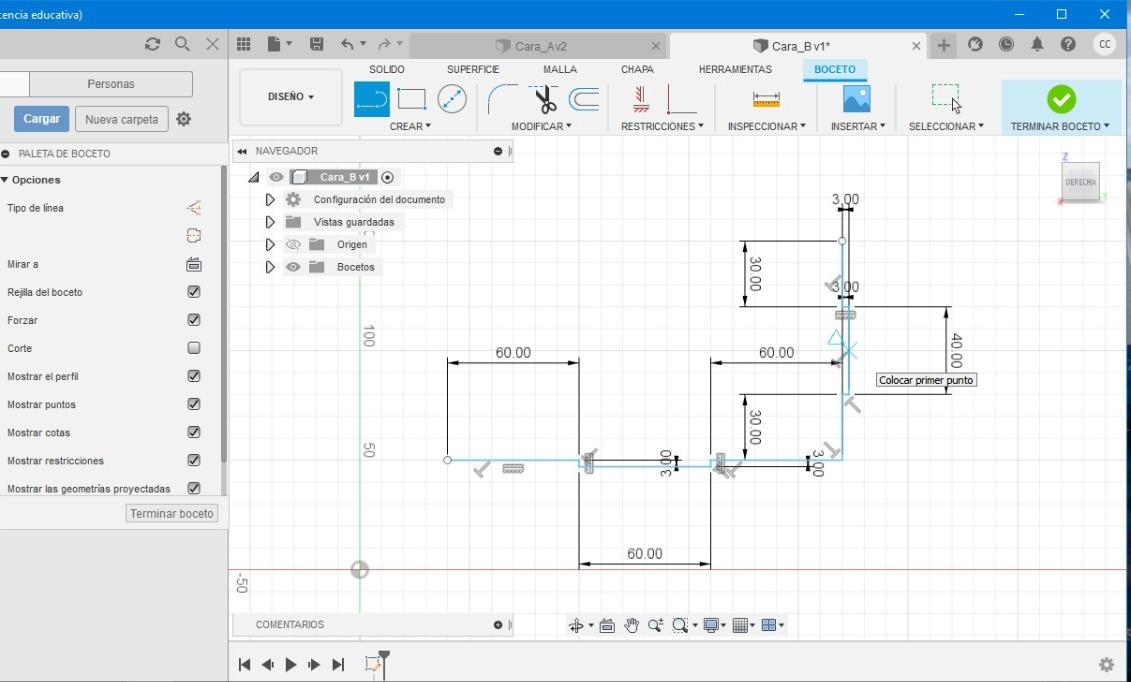The width and height of the screenshot is (1131, 682).
Task: Toggle Mostrar restricciones checkbox
Action: point(193,461)
